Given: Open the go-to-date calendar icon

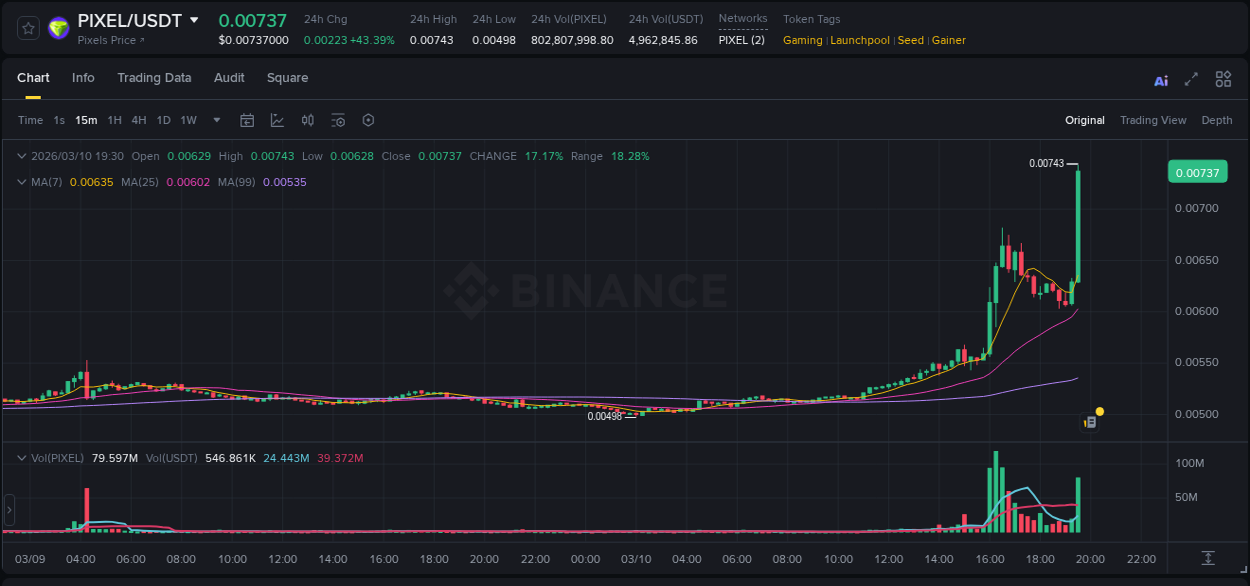Looking at the screenshot, I should pos(247,120).
